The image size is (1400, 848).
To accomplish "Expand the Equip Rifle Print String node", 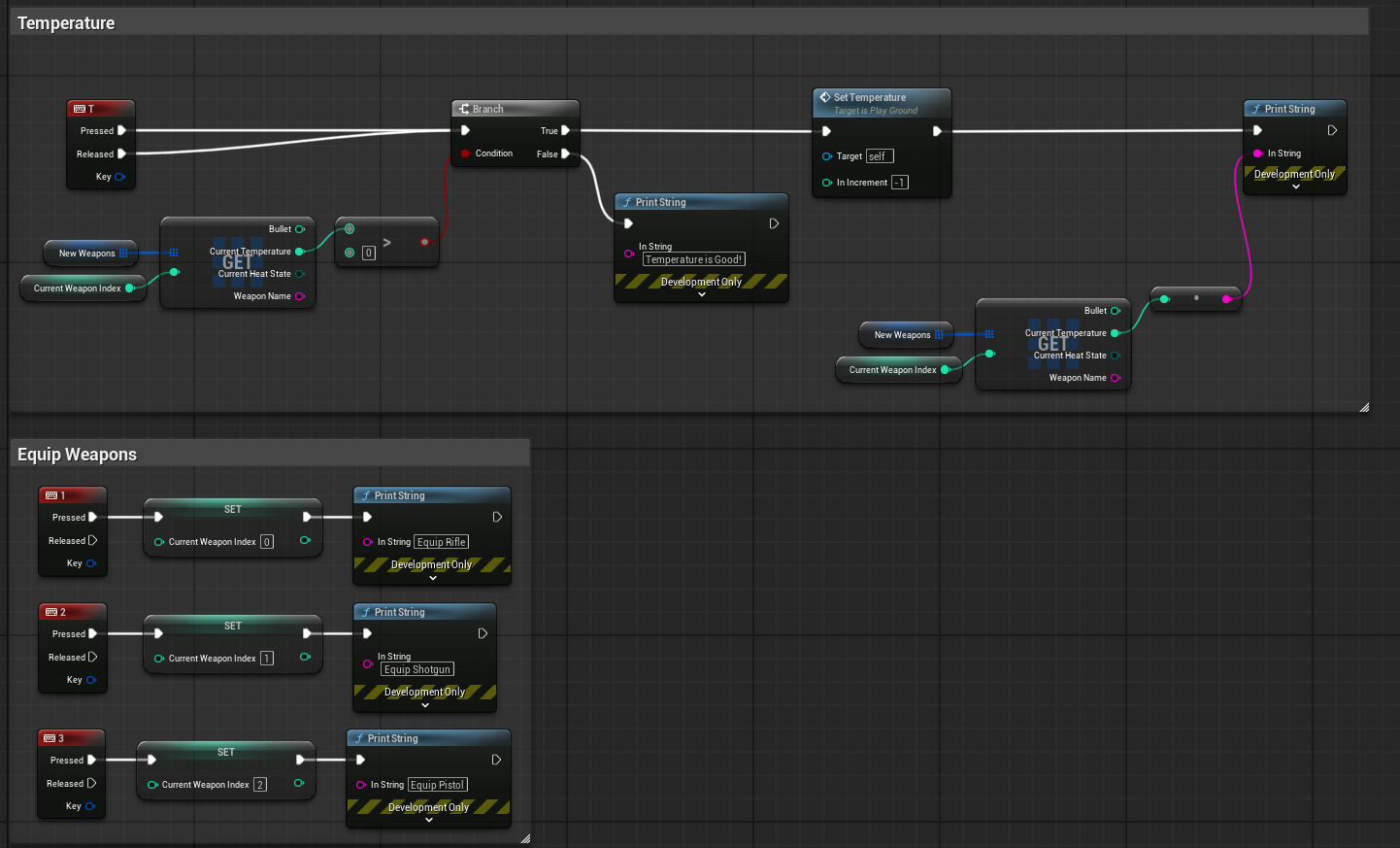I will point(433,577).
